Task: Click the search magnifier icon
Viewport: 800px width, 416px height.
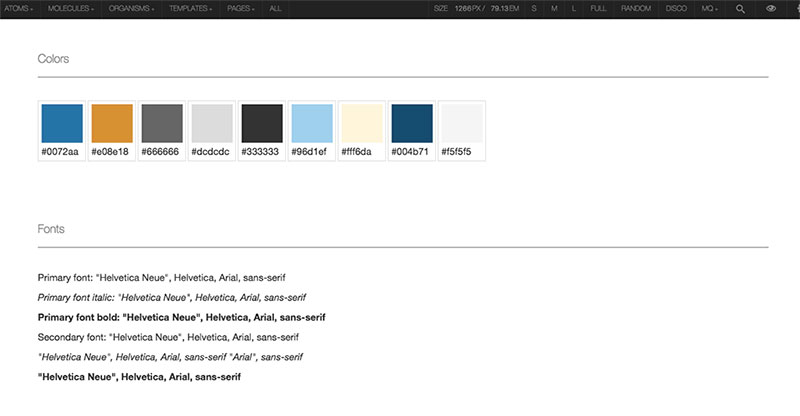Action: pyautogui.click(x=740, y=8)
